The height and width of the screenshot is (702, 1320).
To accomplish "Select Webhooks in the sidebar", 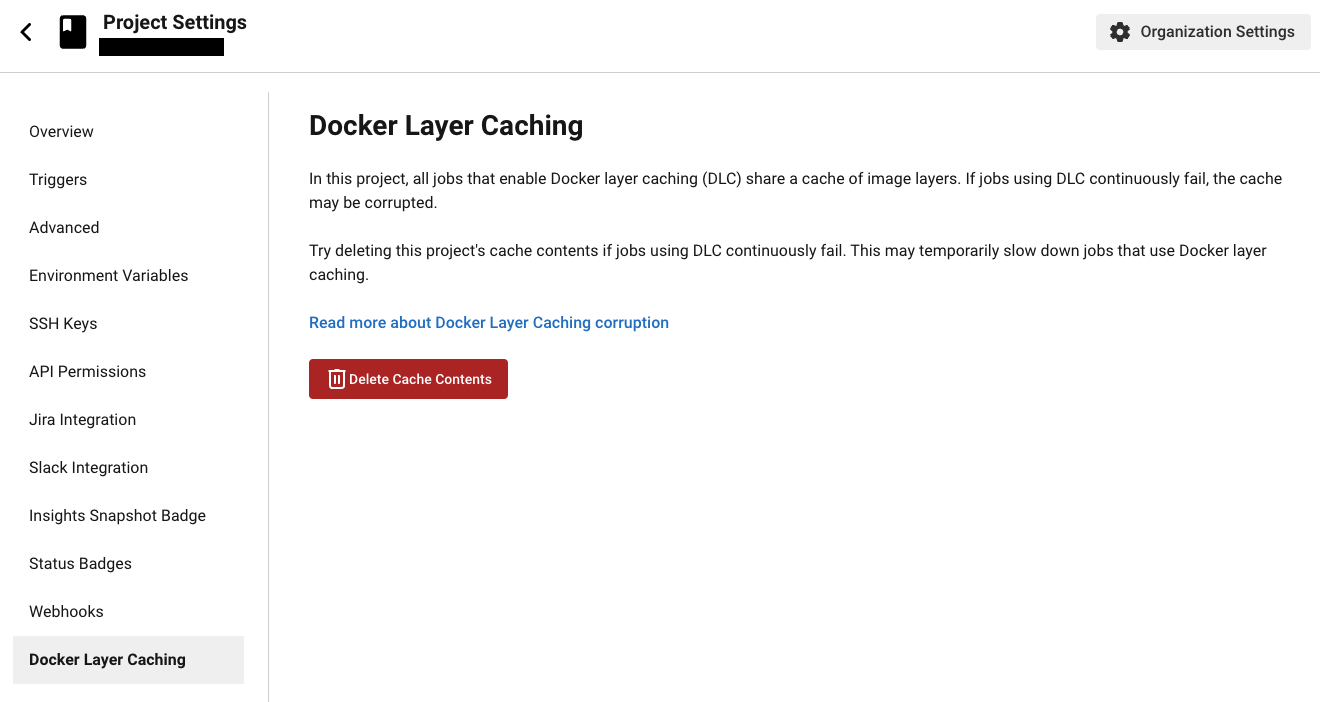I will tap(66, 612).
